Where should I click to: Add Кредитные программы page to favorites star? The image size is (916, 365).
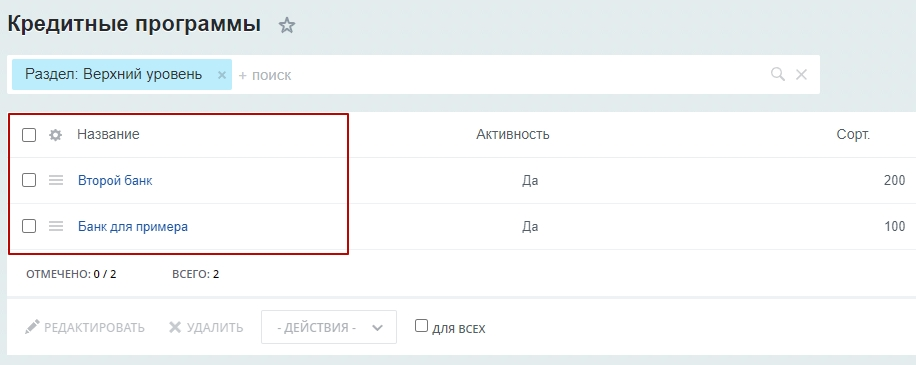(286, 25)
